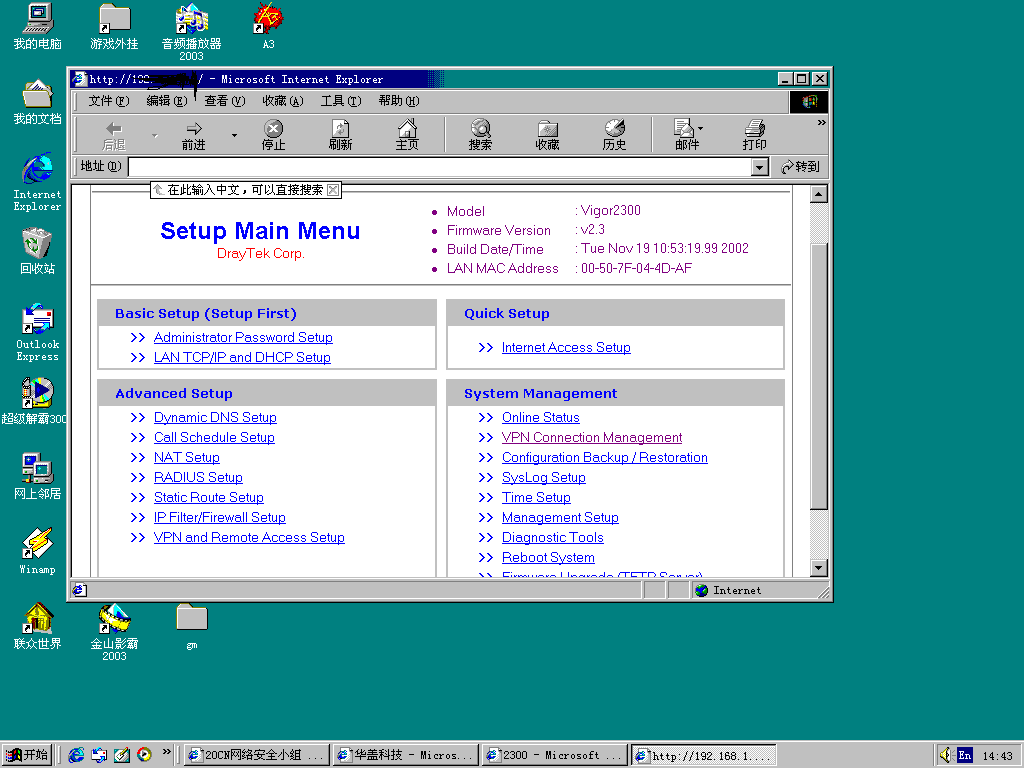Open the 编辑 (Edit) menu
This screenshot has height=768, width=1024.
coord(167,101)
